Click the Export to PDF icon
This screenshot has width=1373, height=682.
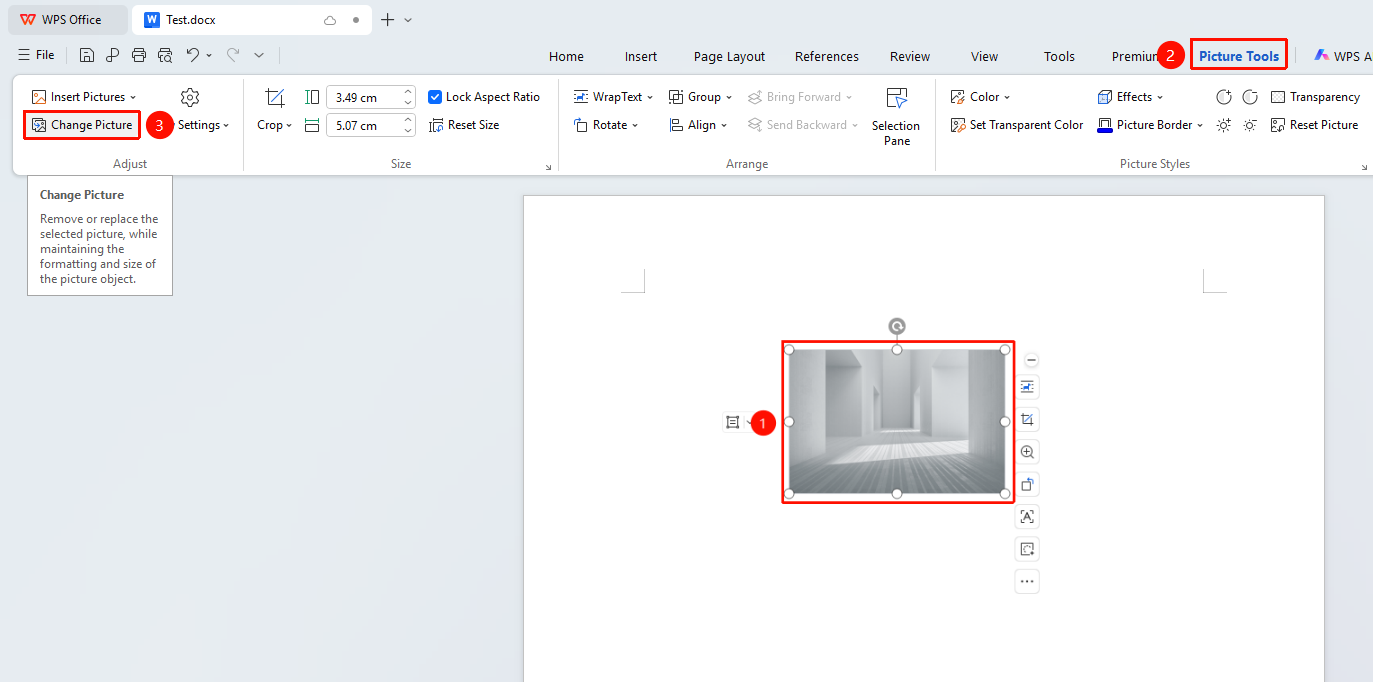click(113, 55)
